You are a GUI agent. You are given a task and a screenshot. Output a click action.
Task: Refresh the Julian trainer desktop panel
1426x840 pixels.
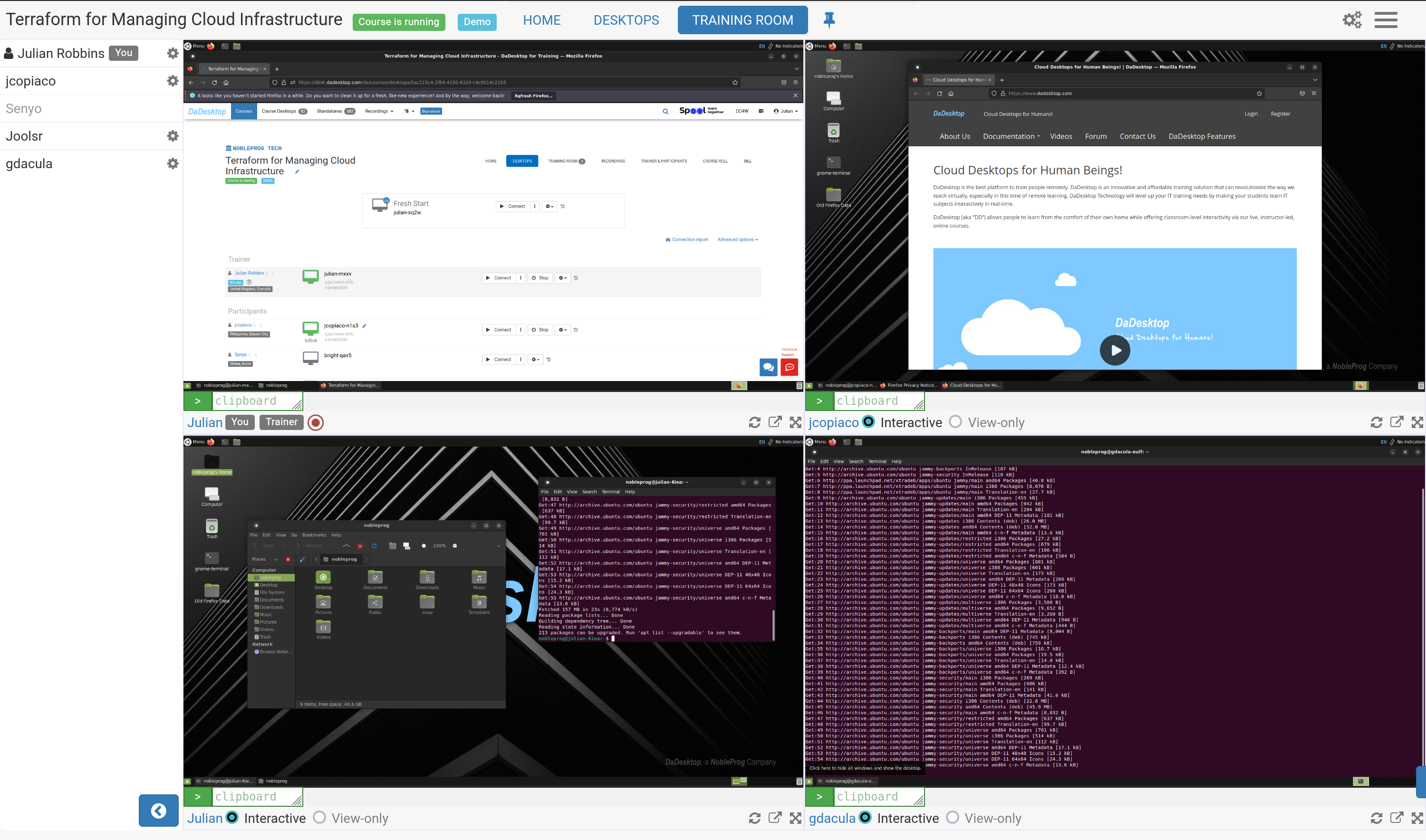pyautogui.click(x=754, y=422)
